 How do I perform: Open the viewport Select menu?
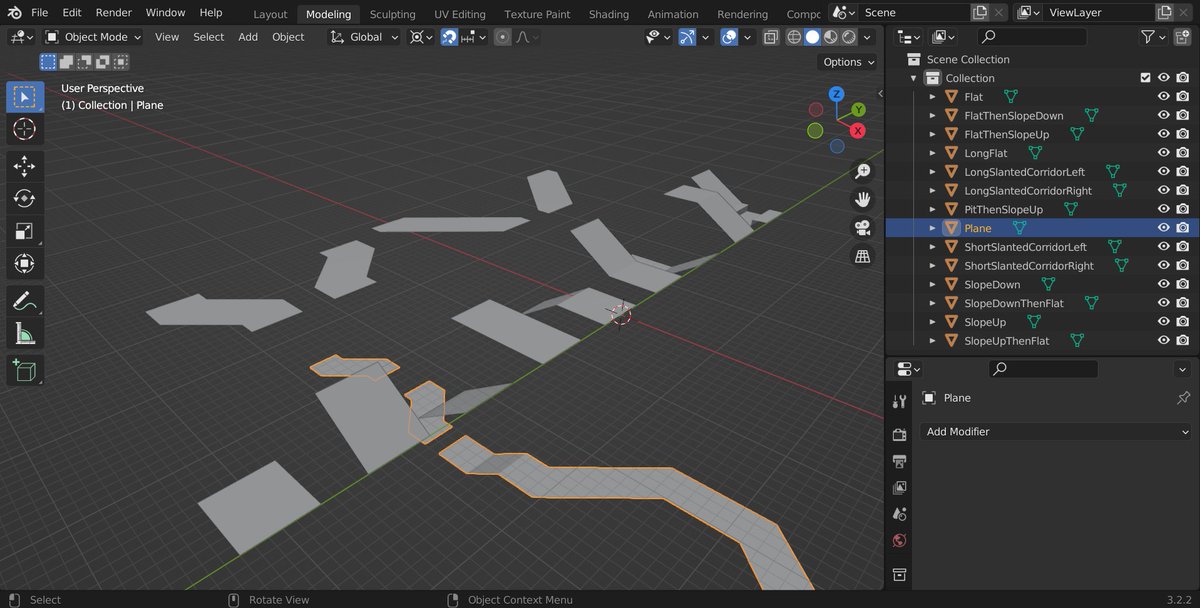pyautogui.click(x=209, y=37)
